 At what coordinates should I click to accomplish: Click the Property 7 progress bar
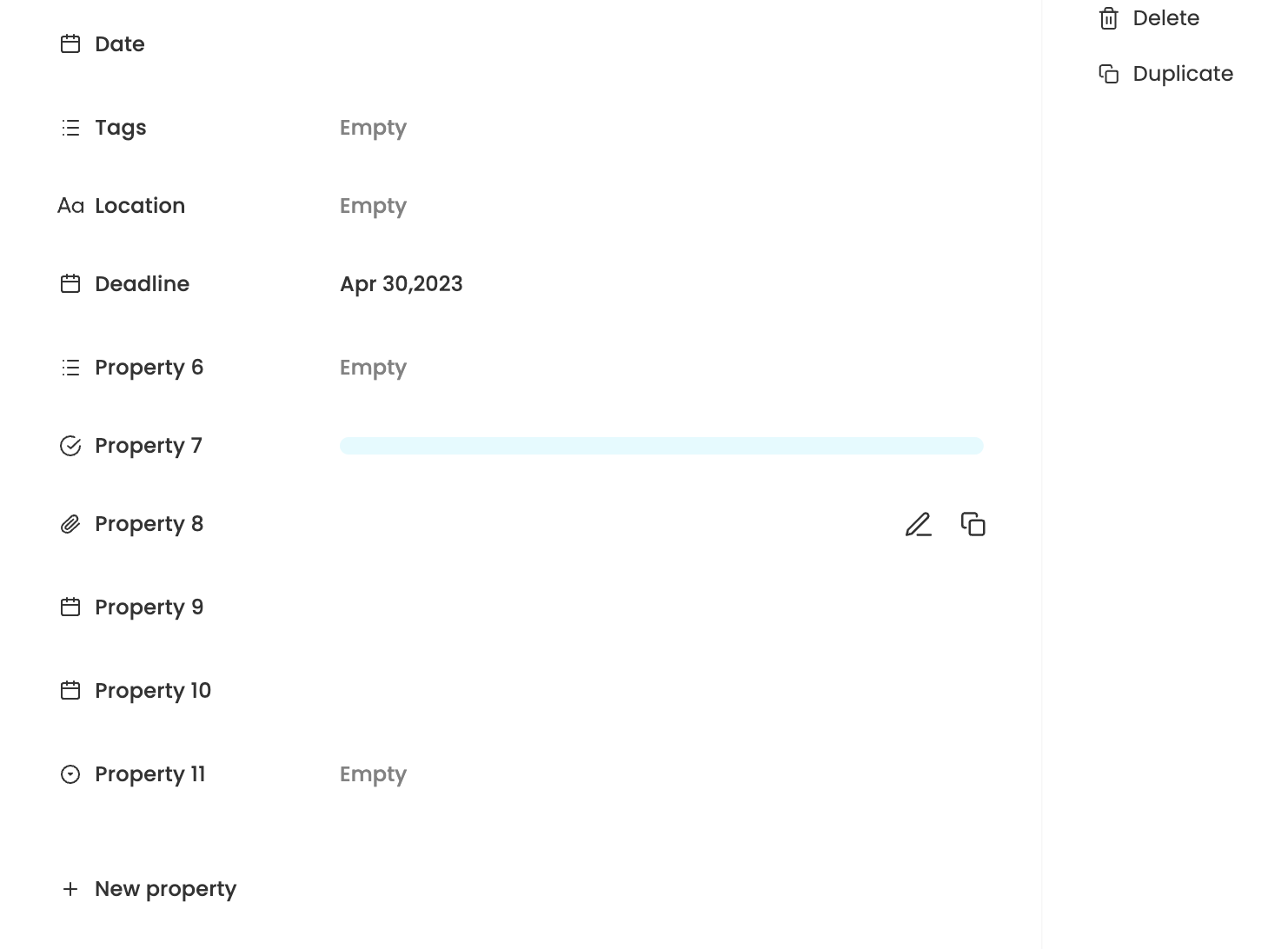click(x=661, y=445)
